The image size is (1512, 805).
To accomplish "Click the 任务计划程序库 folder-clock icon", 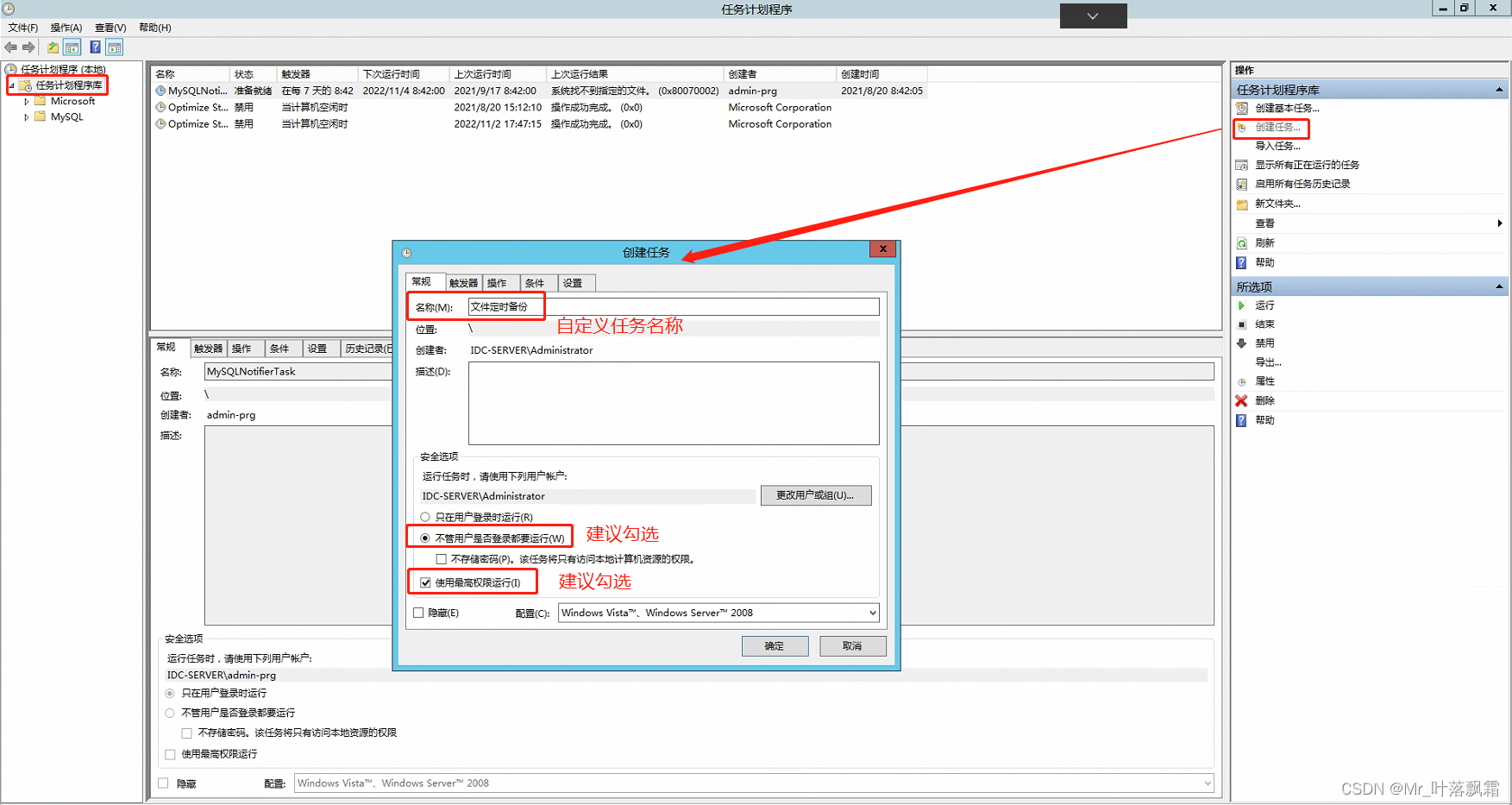I will coord(26,85).
